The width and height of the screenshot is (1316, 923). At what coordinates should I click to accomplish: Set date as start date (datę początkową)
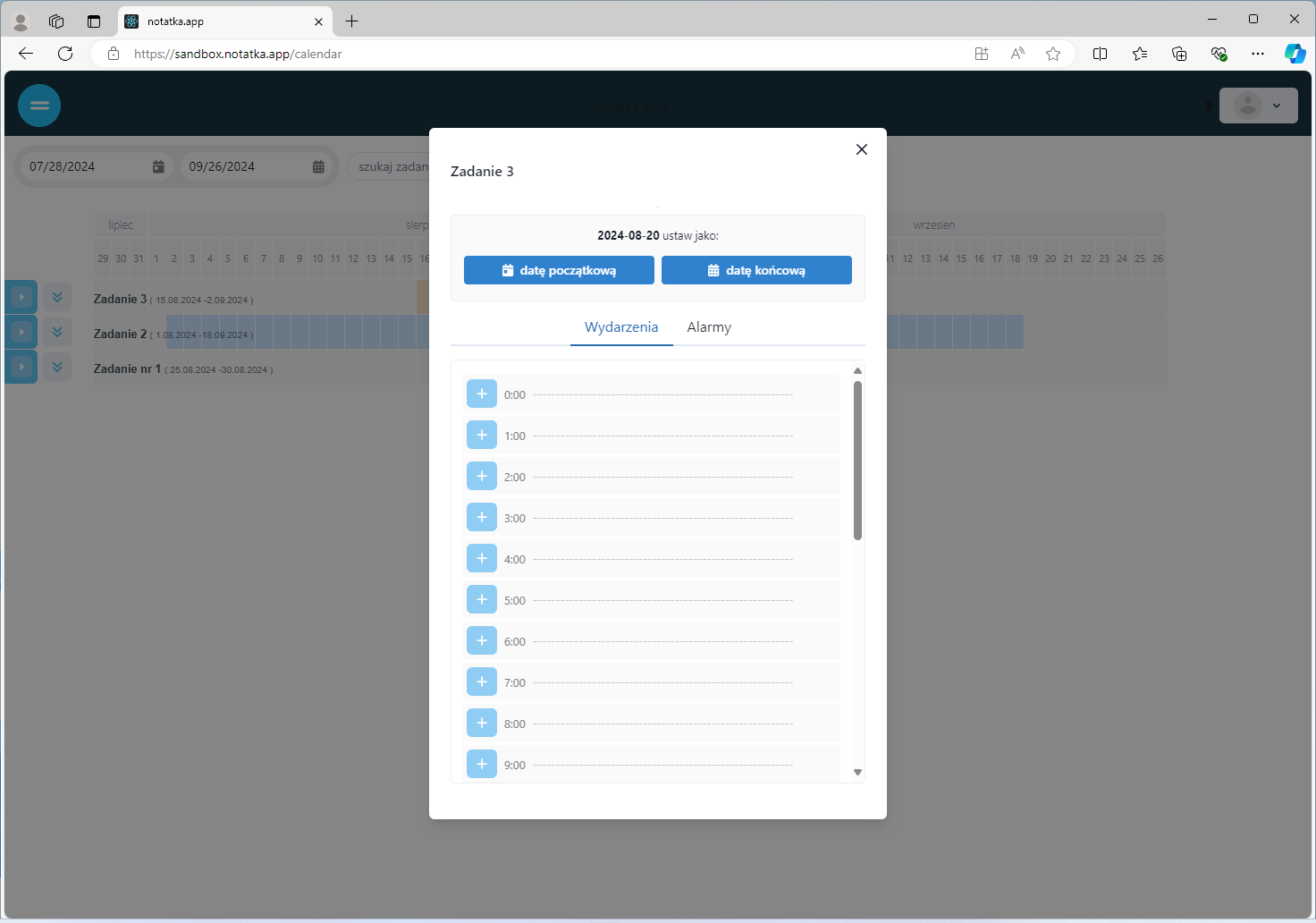coord(559,270)
